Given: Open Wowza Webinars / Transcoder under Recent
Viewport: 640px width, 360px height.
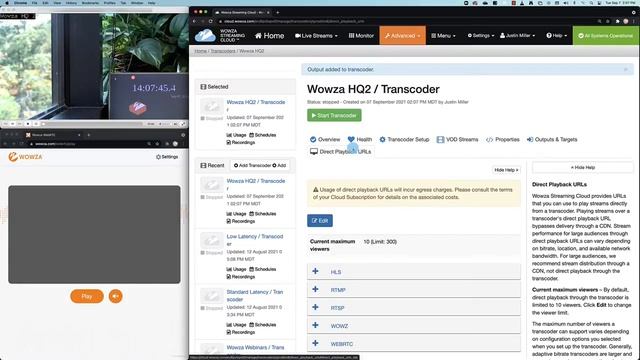Looking at the screenshot, I should [x=256, y=348].
